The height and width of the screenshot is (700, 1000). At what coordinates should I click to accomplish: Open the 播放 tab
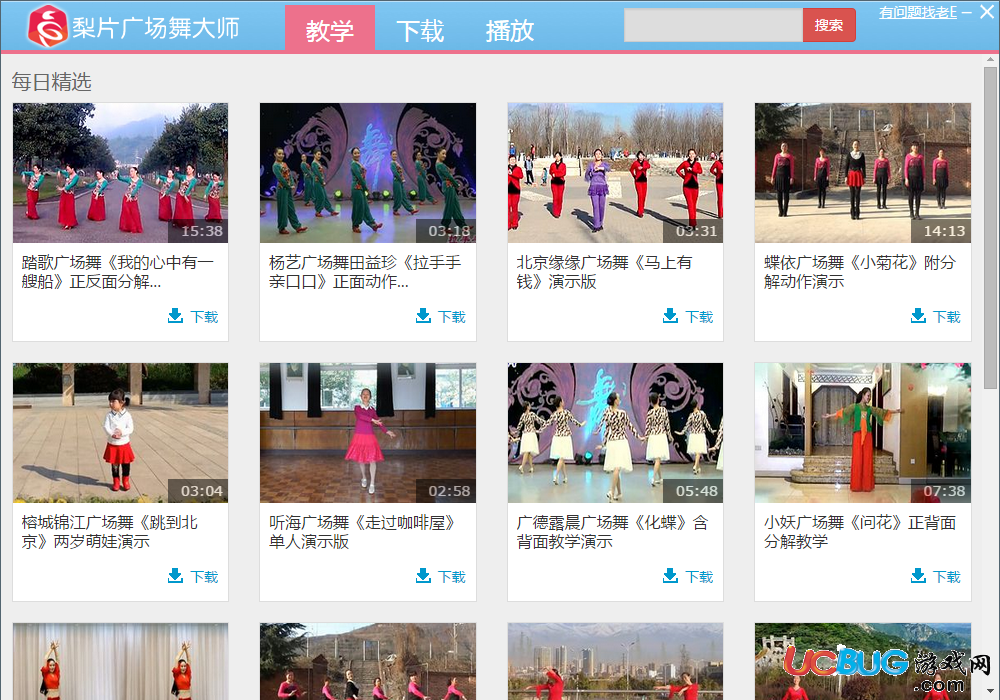[509, 30]
